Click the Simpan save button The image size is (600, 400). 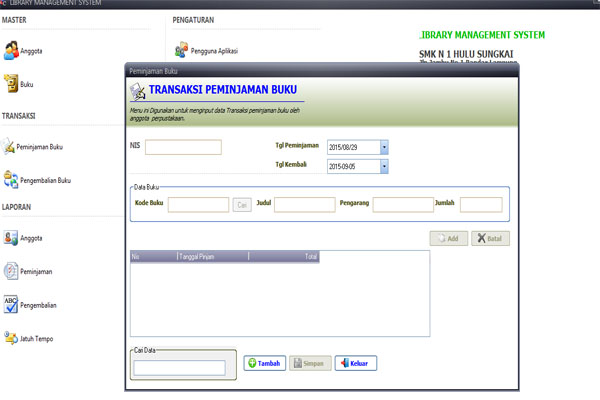310,363
